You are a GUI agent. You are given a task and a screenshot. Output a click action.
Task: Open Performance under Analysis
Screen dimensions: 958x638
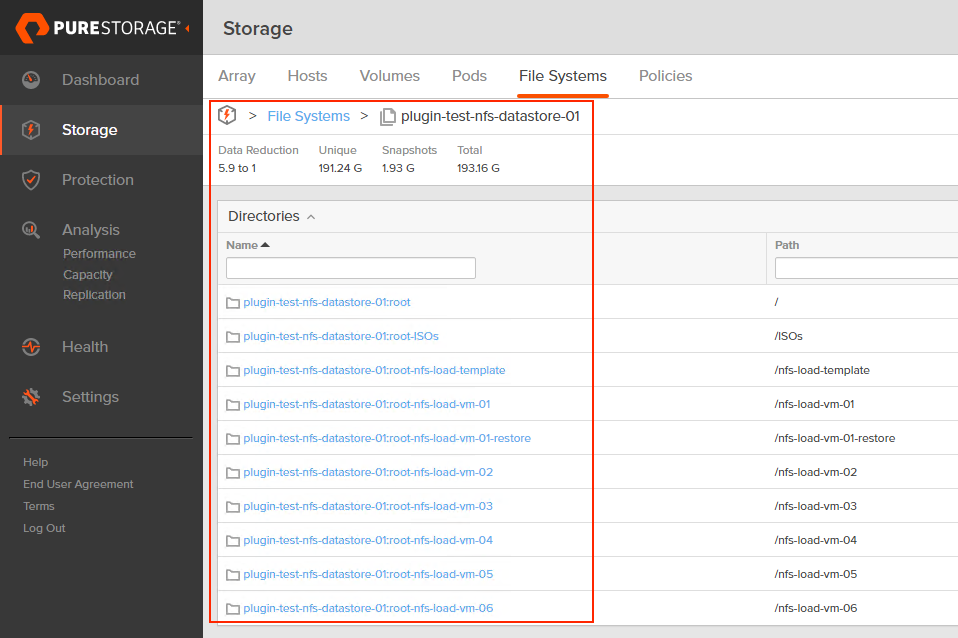pos(100,254)
